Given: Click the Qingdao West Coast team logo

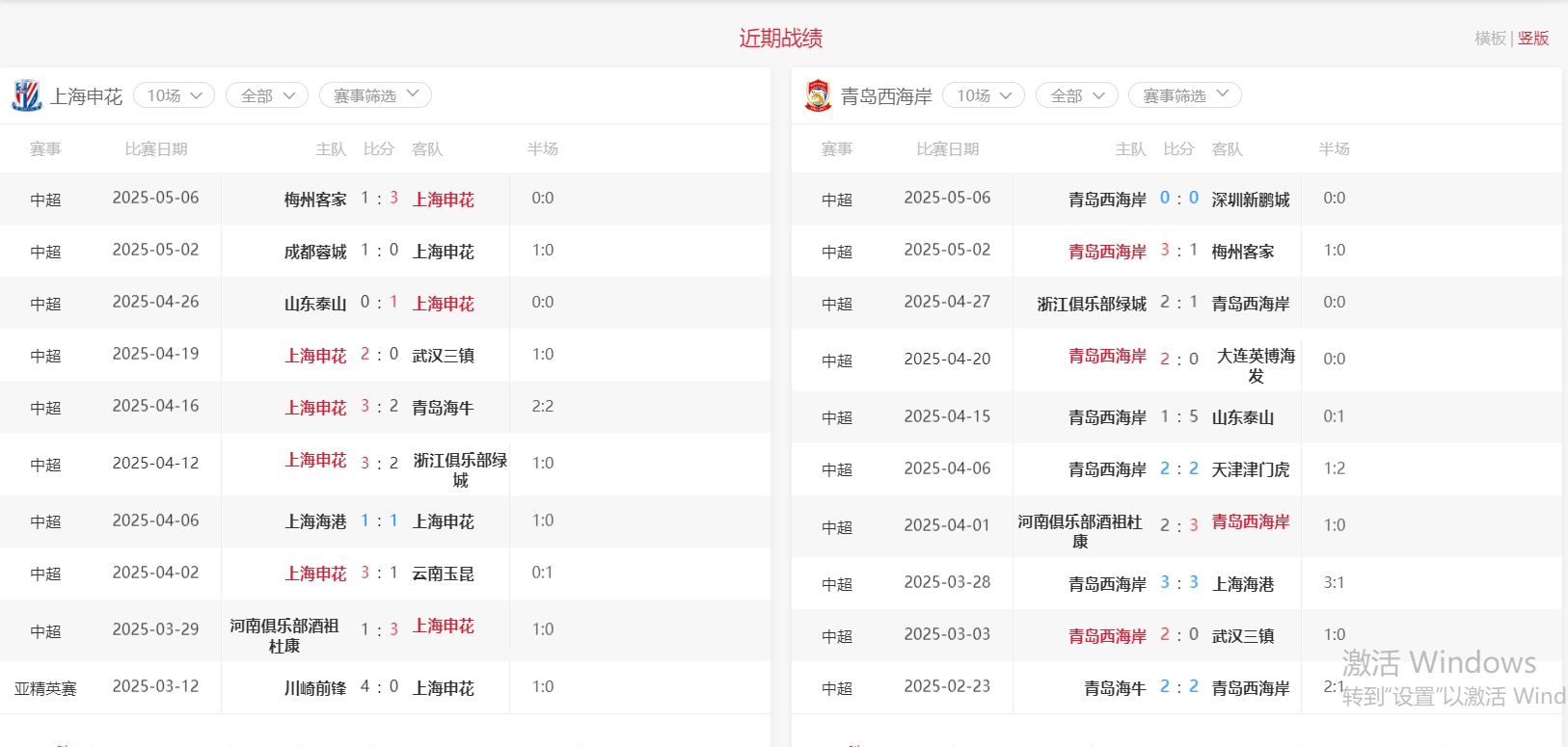Looking at the screenshot, I should pos(818,95).
